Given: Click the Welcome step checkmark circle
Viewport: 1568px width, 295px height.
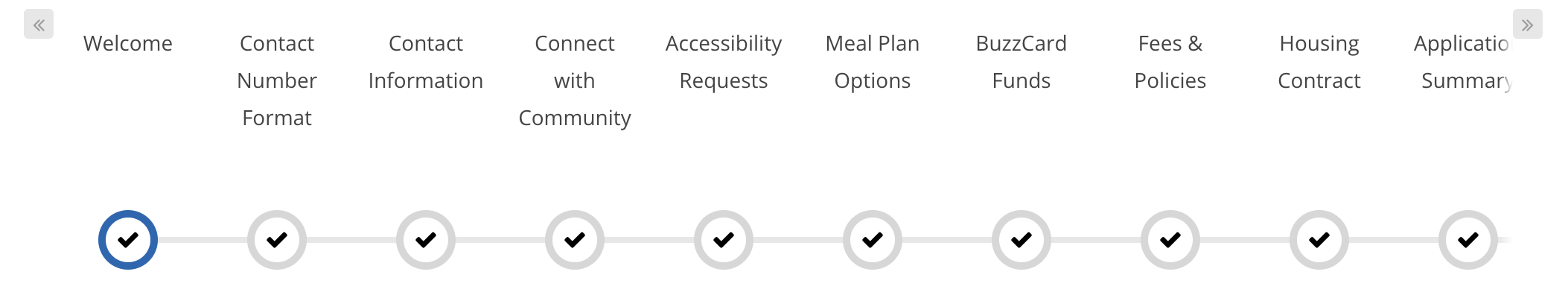Looking at the screenshot, I should click(128, 240).
